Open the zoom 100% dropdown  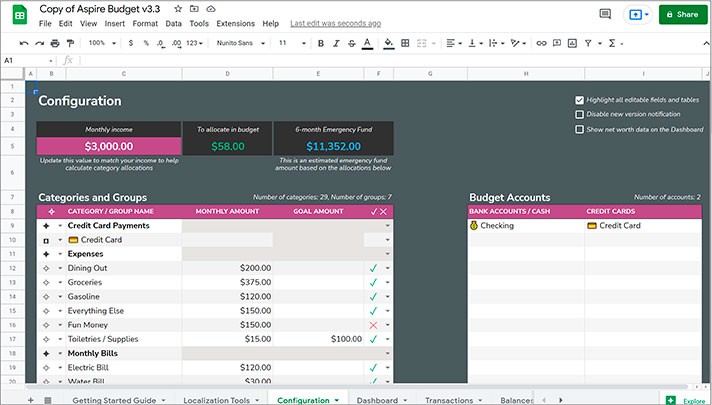pyautogui.click(x=102, y=43)
